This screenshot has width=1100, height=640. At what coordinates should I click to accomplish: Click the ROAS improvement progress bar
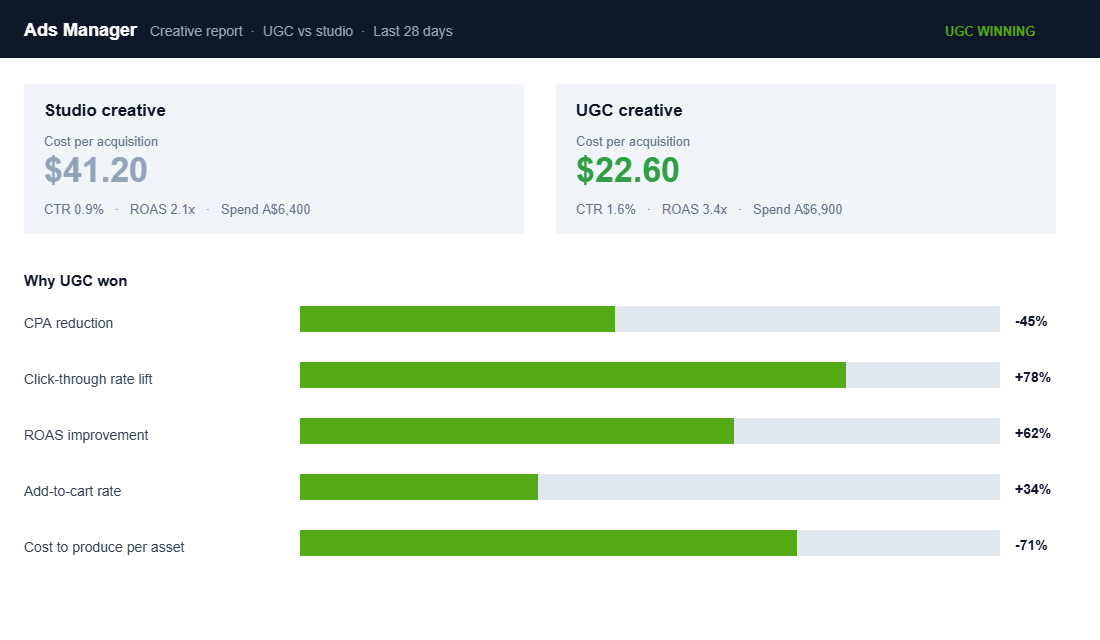pos(650,431)
